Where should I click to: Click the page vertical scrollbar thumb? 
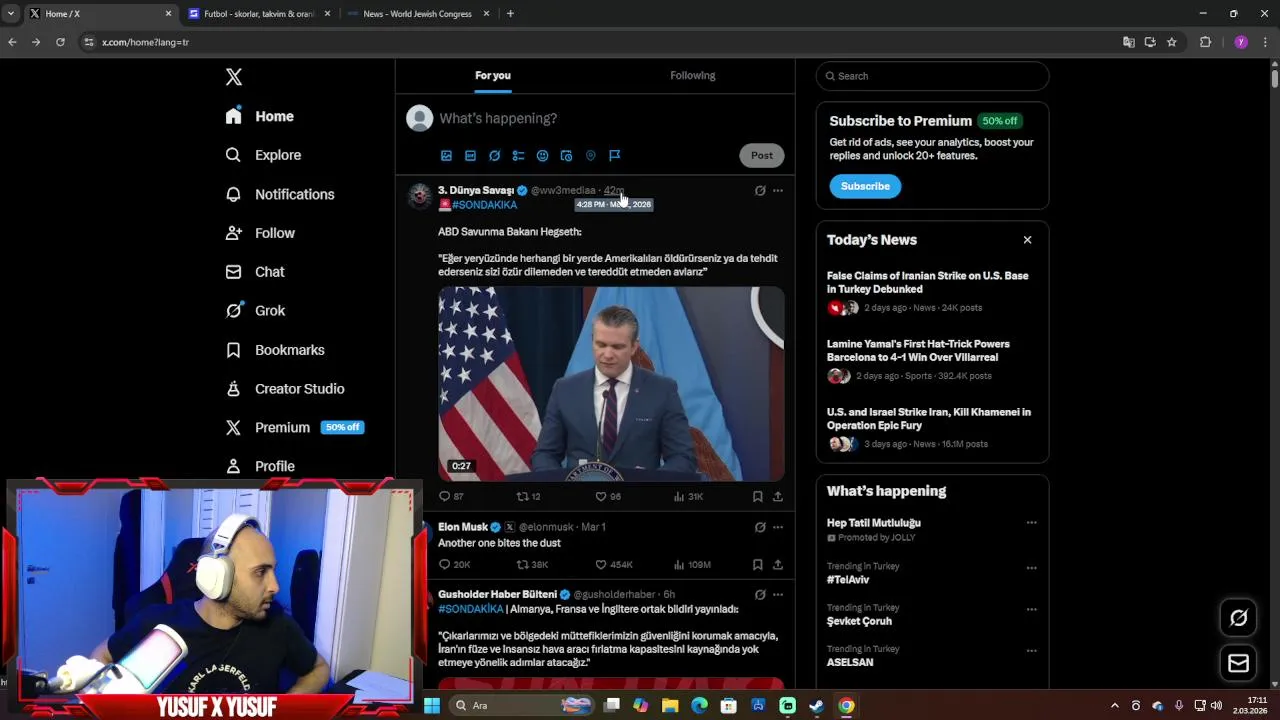1274,78
